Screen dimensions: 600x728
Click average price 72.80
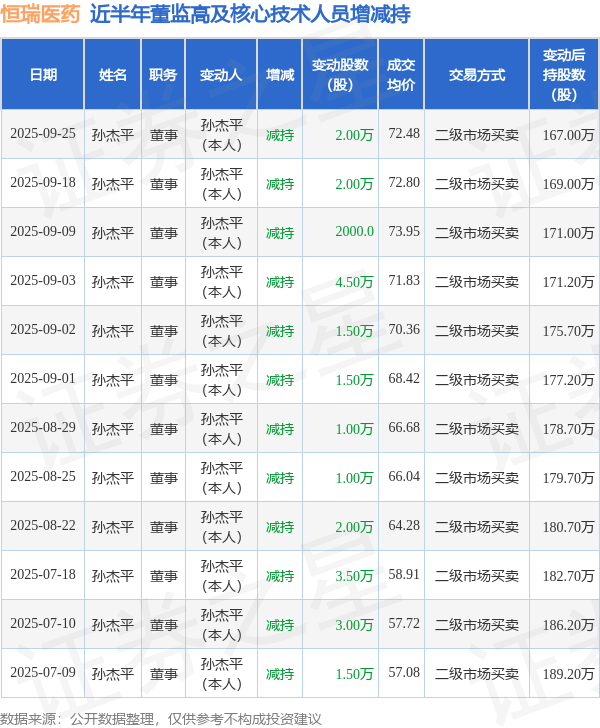coord(404,182)
